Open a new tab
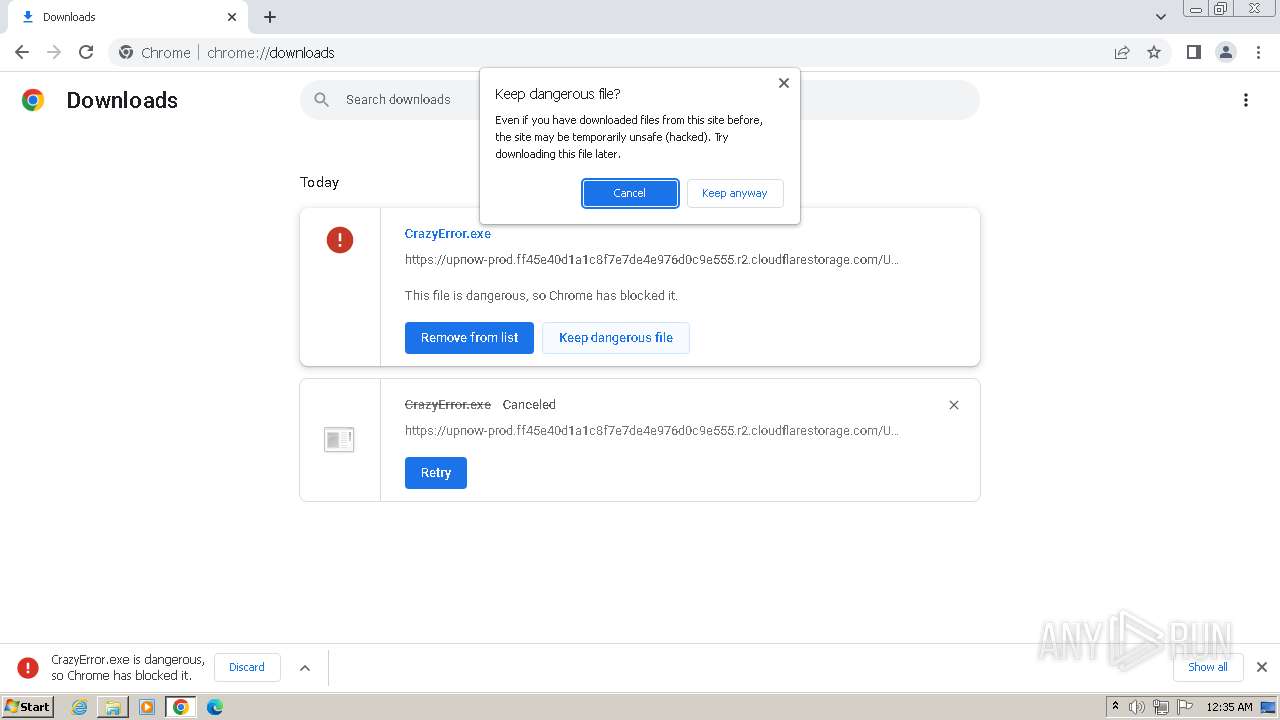The image size is (1280, 720). [x=270, y=17]
